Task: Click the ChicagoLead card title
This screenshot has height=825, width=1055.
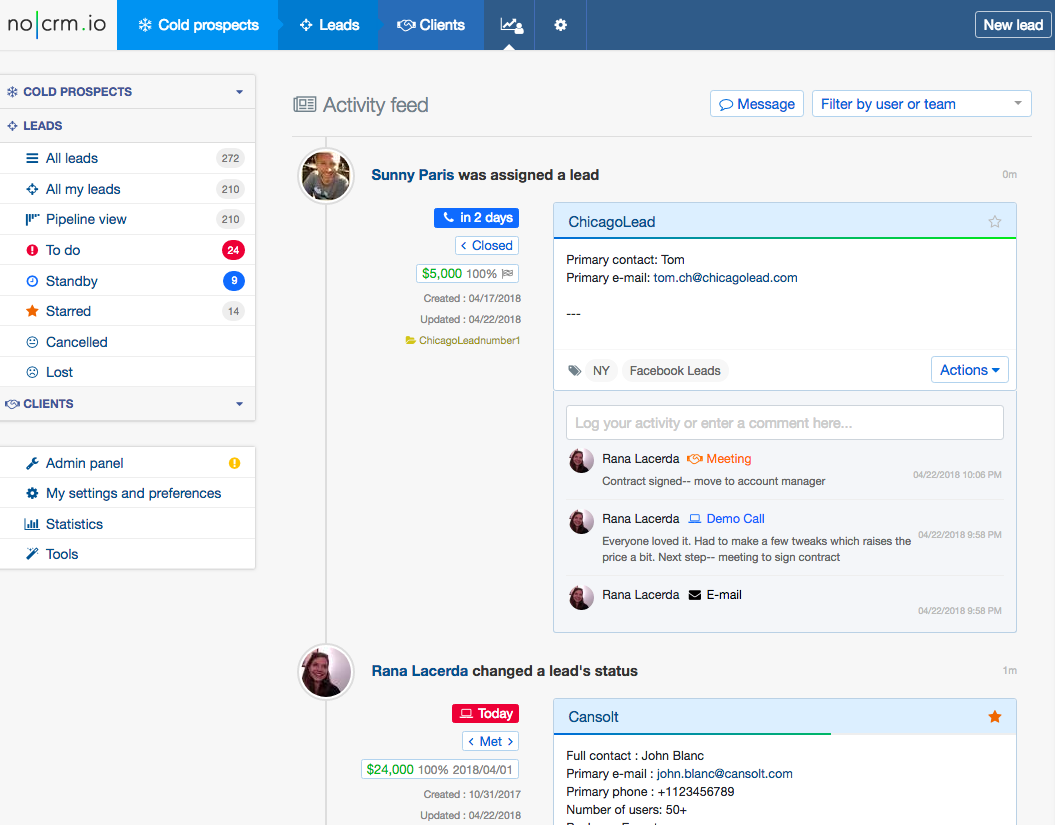Action: 612,222
